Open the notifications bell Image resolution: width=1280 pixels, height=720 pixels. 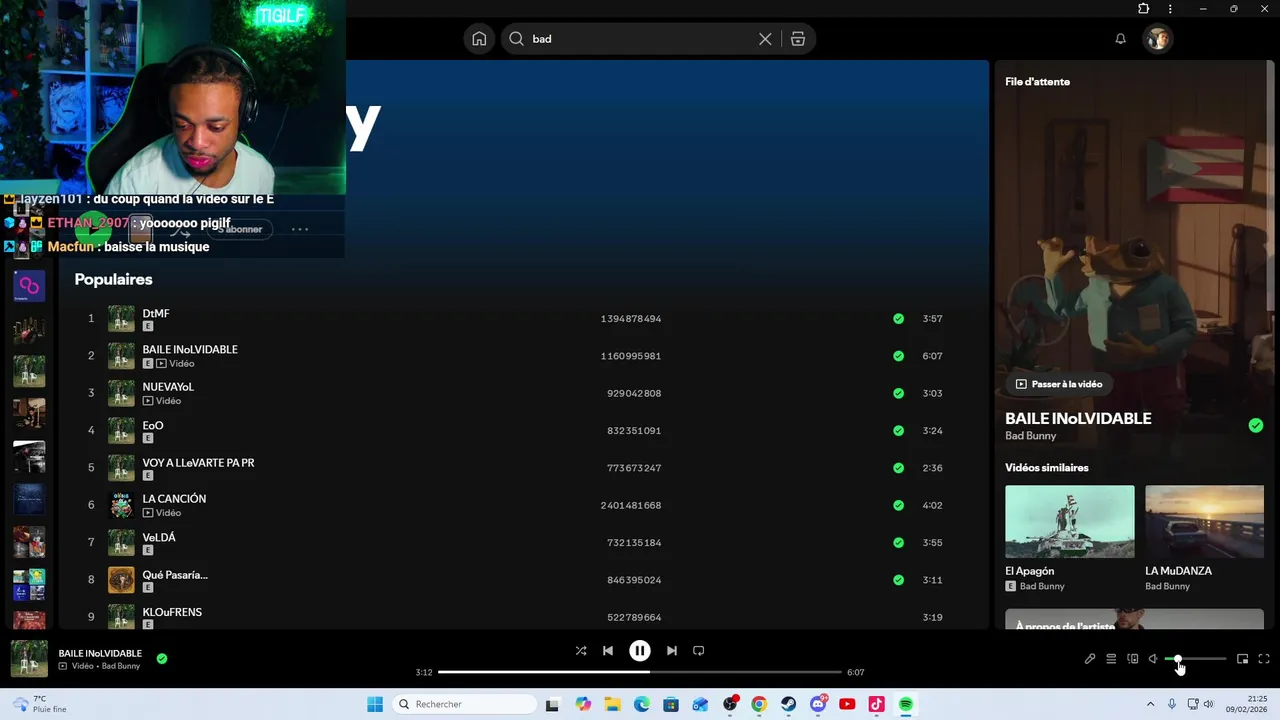pos(1121,39)
